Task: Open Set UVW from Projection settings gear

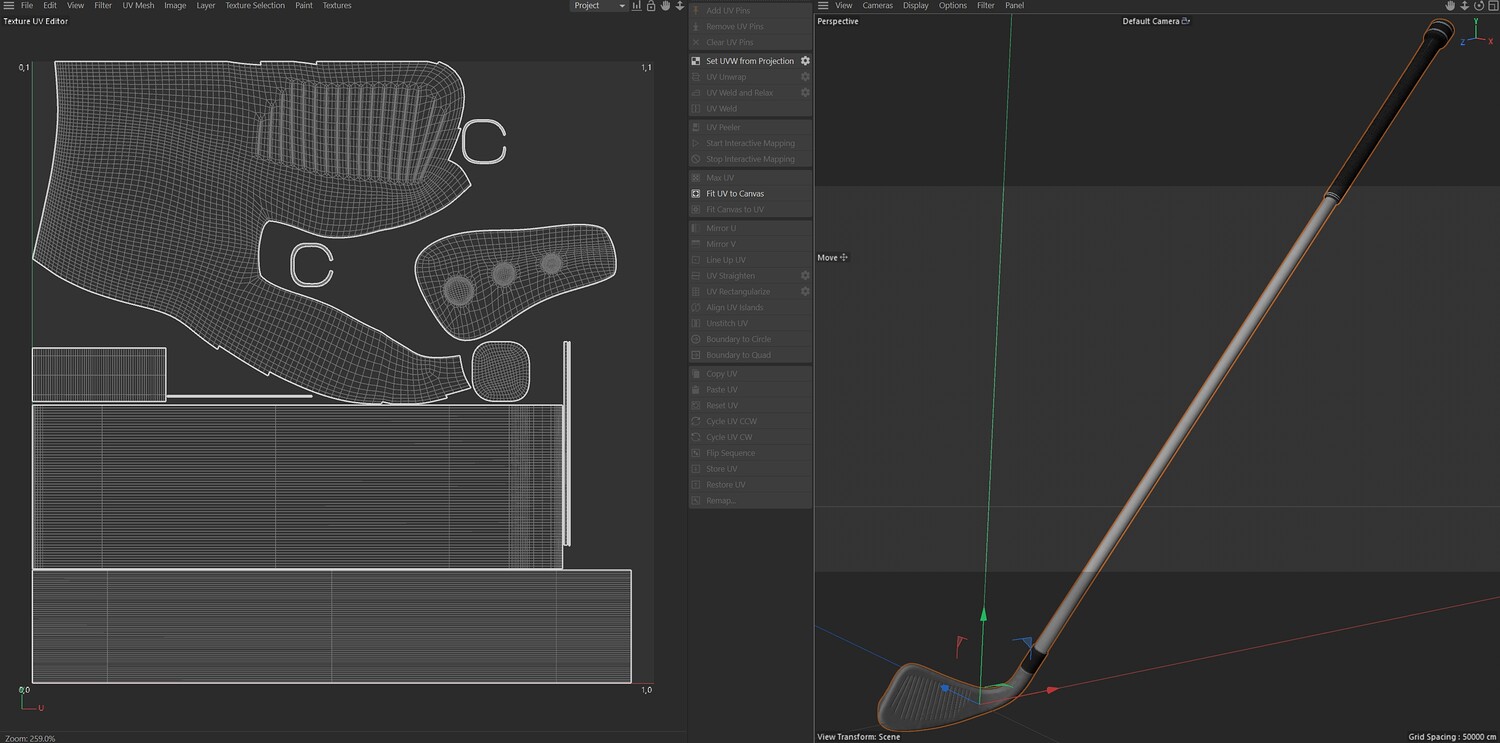Action: coord(805,61)
